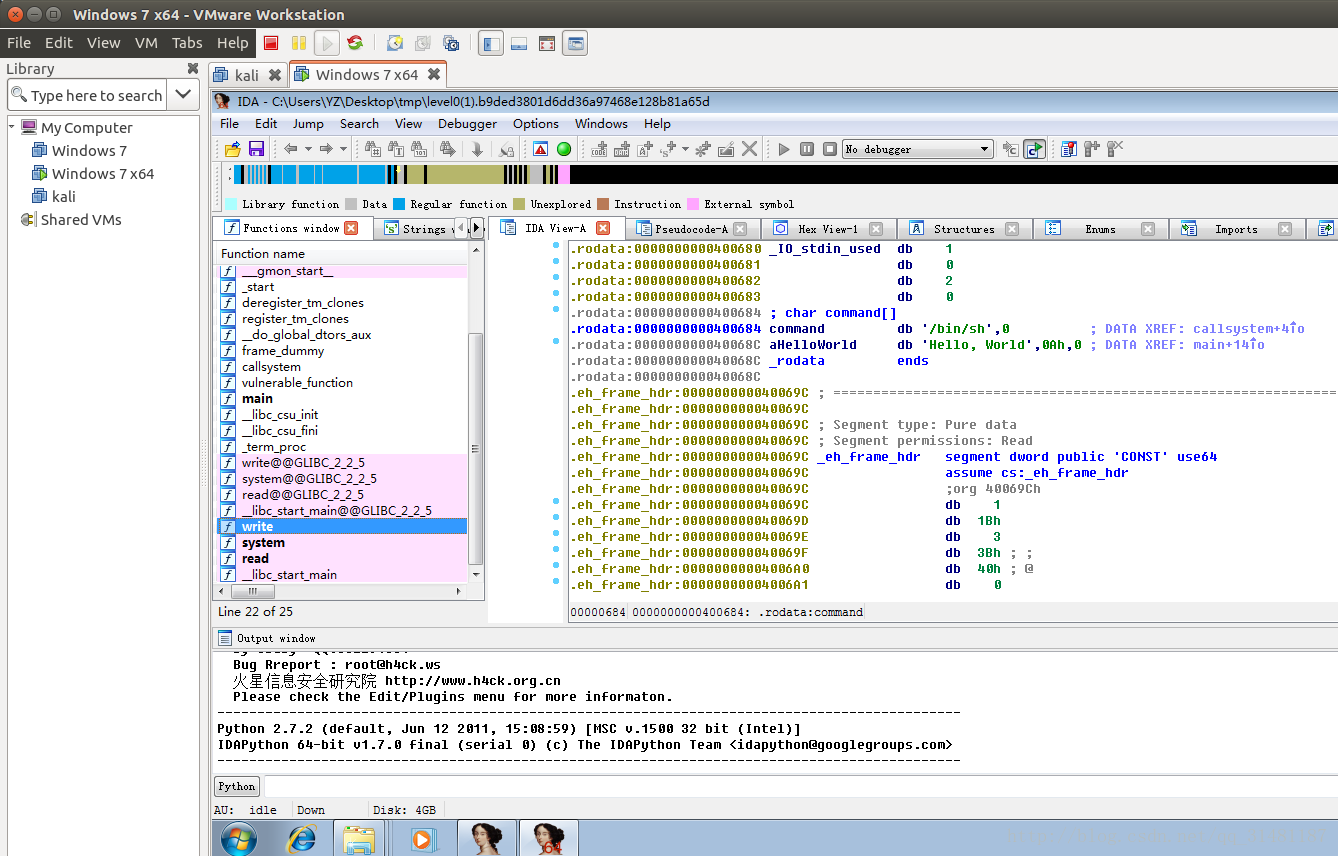This screenshot has width=1338, height=856.
Task: Click the External symbol pink swatch
Action: [x=693, y=204]
